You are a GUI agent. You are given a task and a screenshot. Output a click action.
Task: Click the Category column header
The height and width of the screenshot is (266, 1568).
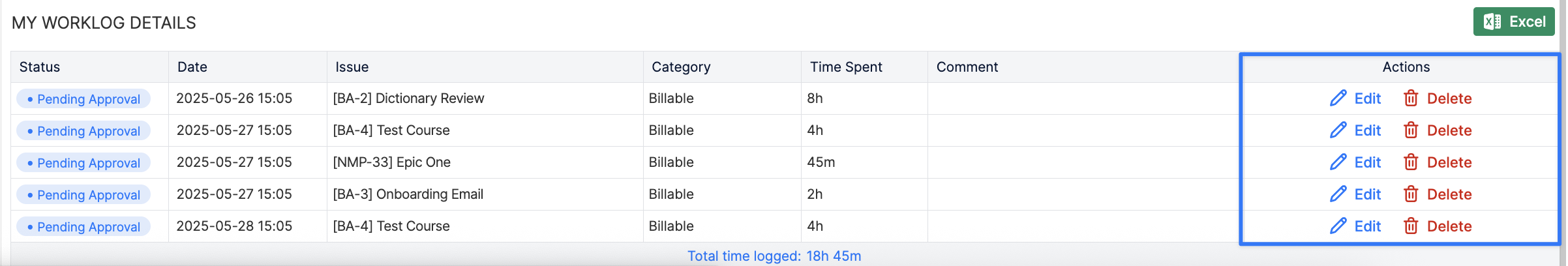click(681, 67)
